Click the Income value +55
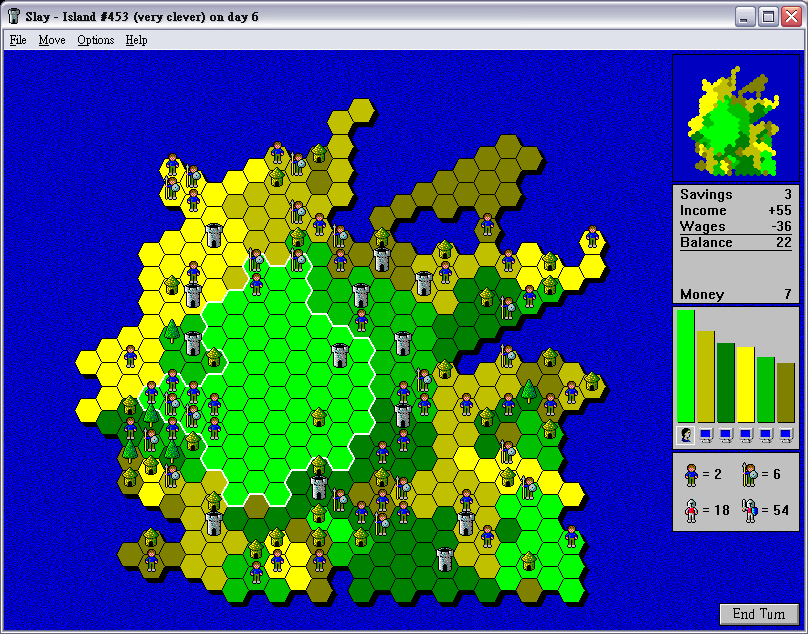This screenshot has height=634, width=808. click(780, 210)
